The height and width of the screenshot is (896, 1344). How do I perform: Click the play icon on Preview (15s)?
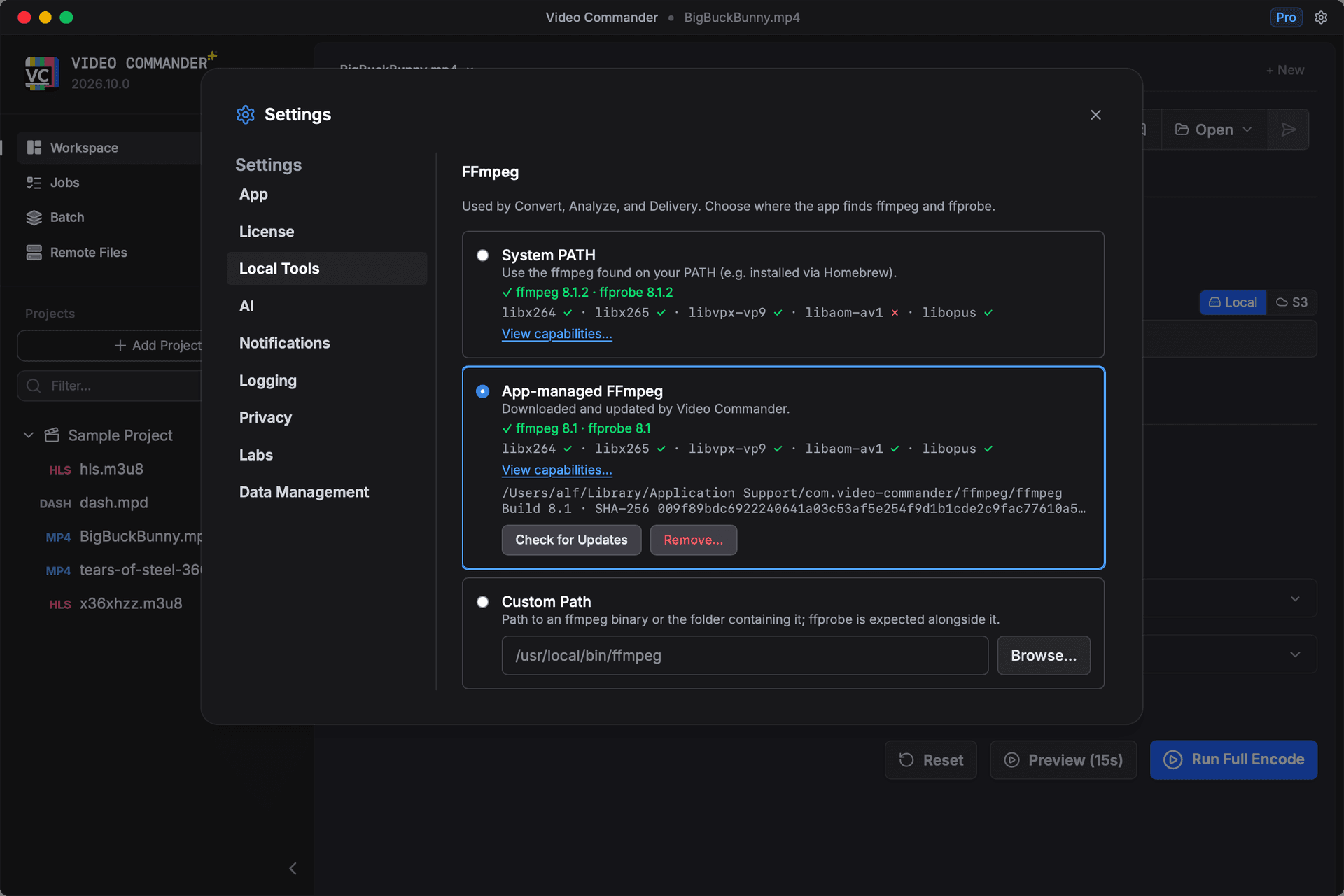point(1012,760)
